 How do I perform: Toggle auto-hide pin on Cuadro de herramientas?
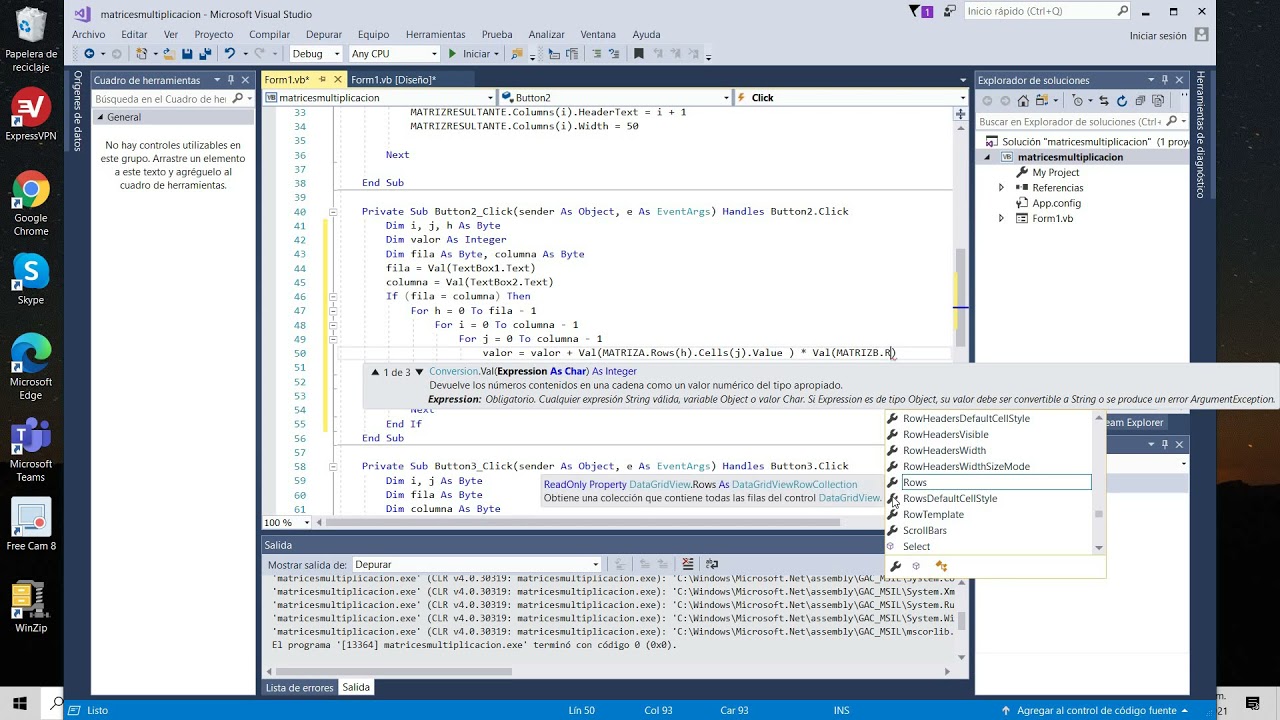click(x=231, y=80)
